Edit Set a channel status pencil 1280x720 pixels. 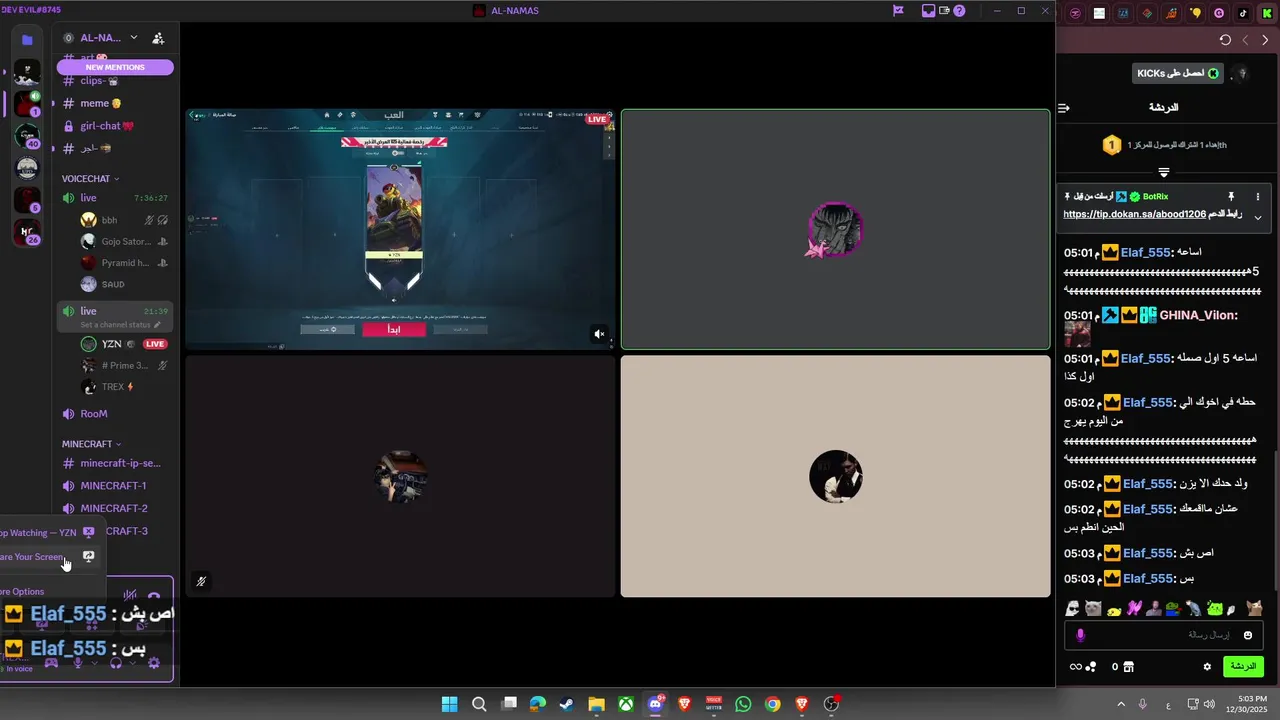coord(157,325)
